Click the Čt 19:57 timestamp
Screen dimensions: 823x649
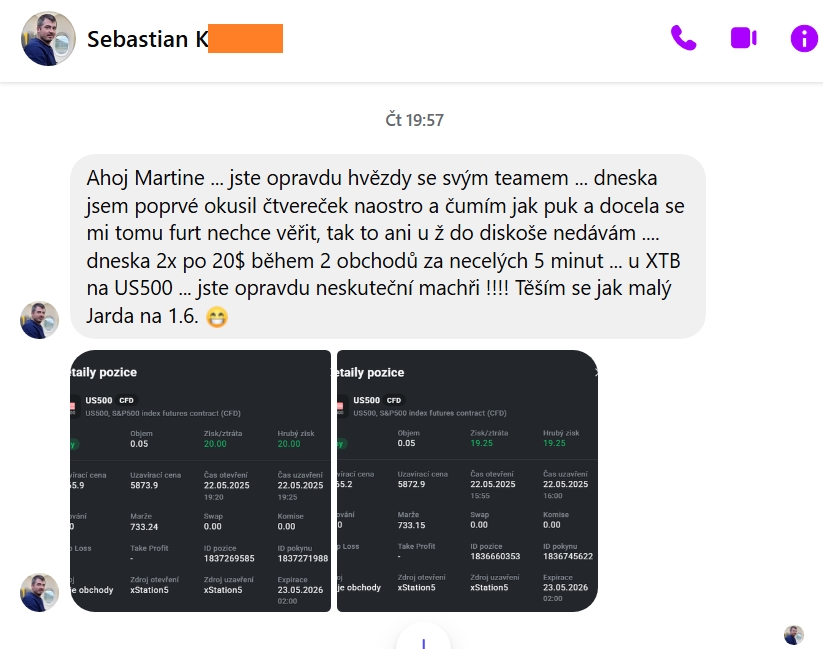(x=415, y=120)
